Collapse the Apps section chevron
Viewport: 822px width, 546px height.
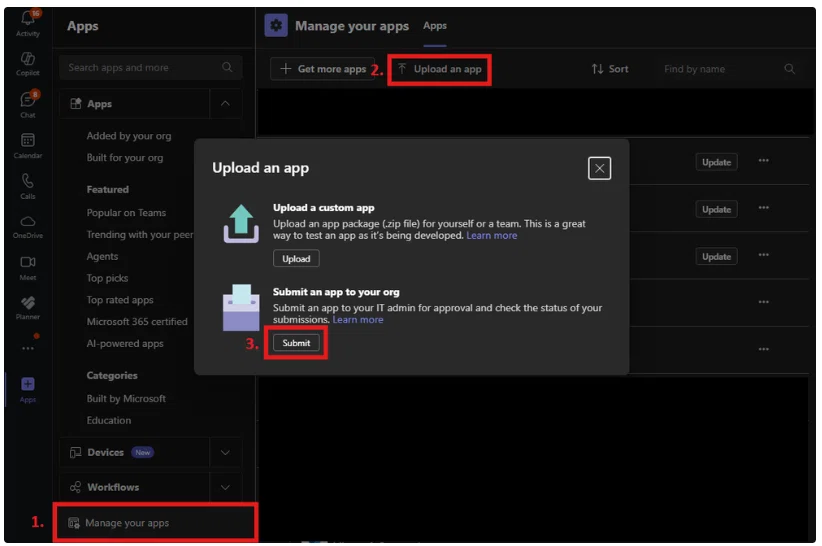225,104
